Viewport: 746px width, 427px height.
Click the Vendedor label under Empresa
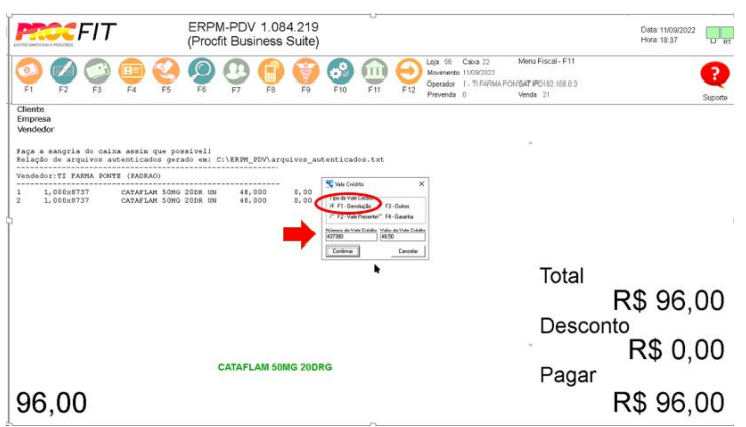[x=35, y=129]
